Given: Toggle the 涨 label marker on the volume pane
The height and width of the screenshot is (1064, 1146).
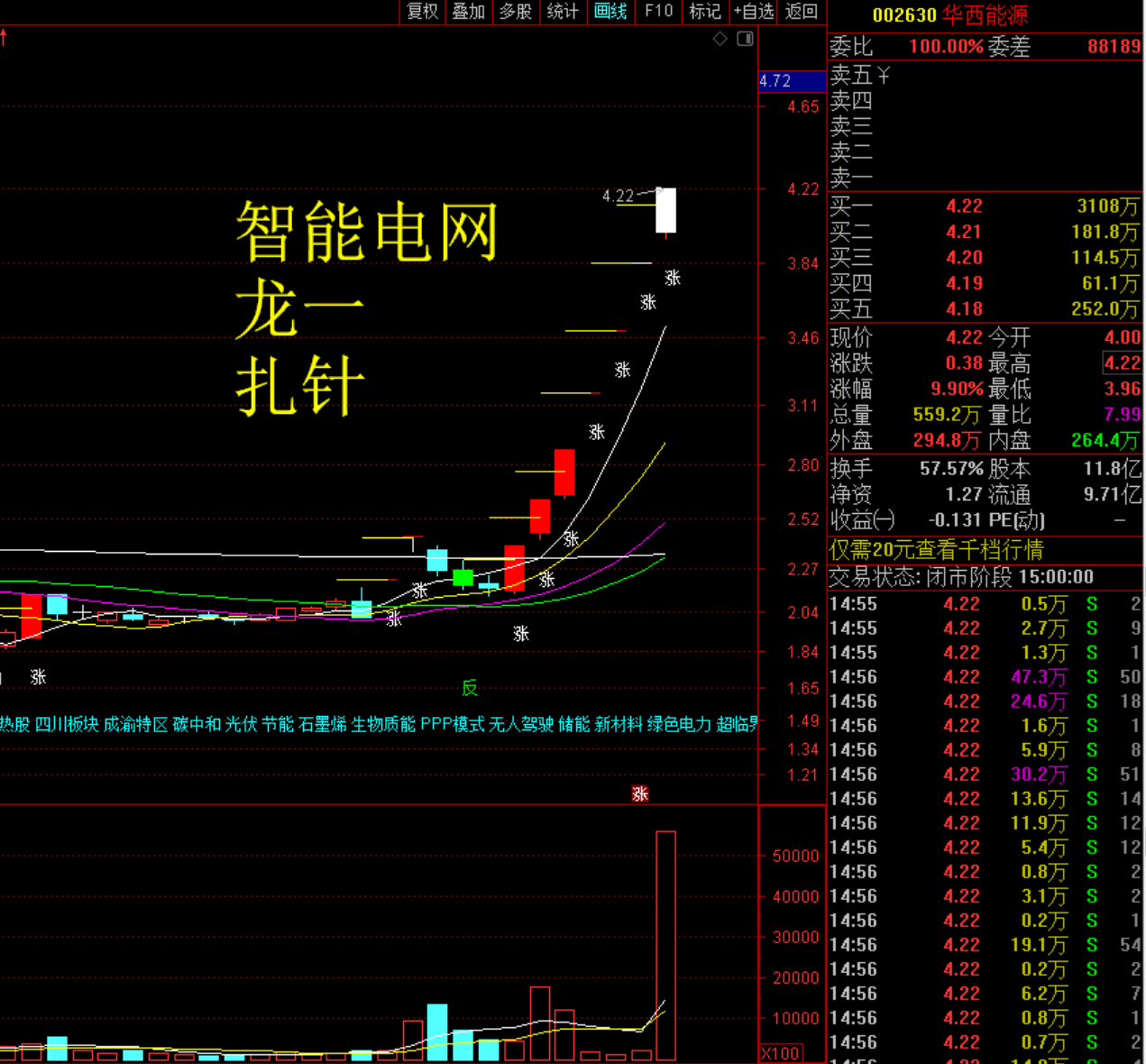Looking at the screenshot, I should point(641,793).
